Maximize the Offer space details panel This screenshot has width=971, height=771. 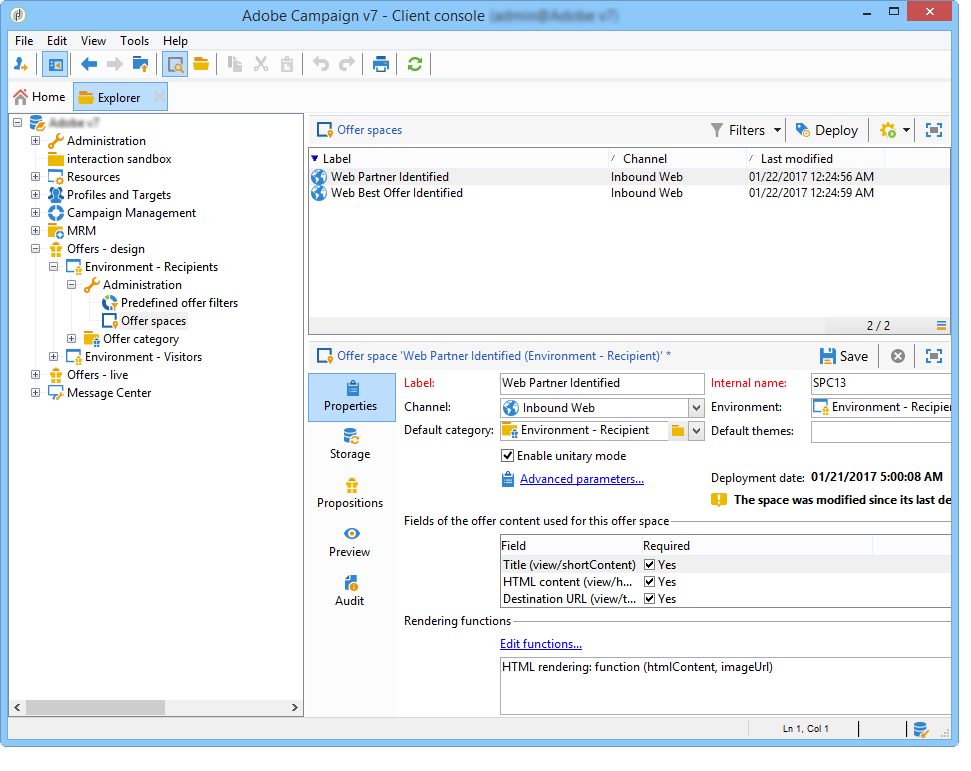pyautogui.click(x=934, y=356)
